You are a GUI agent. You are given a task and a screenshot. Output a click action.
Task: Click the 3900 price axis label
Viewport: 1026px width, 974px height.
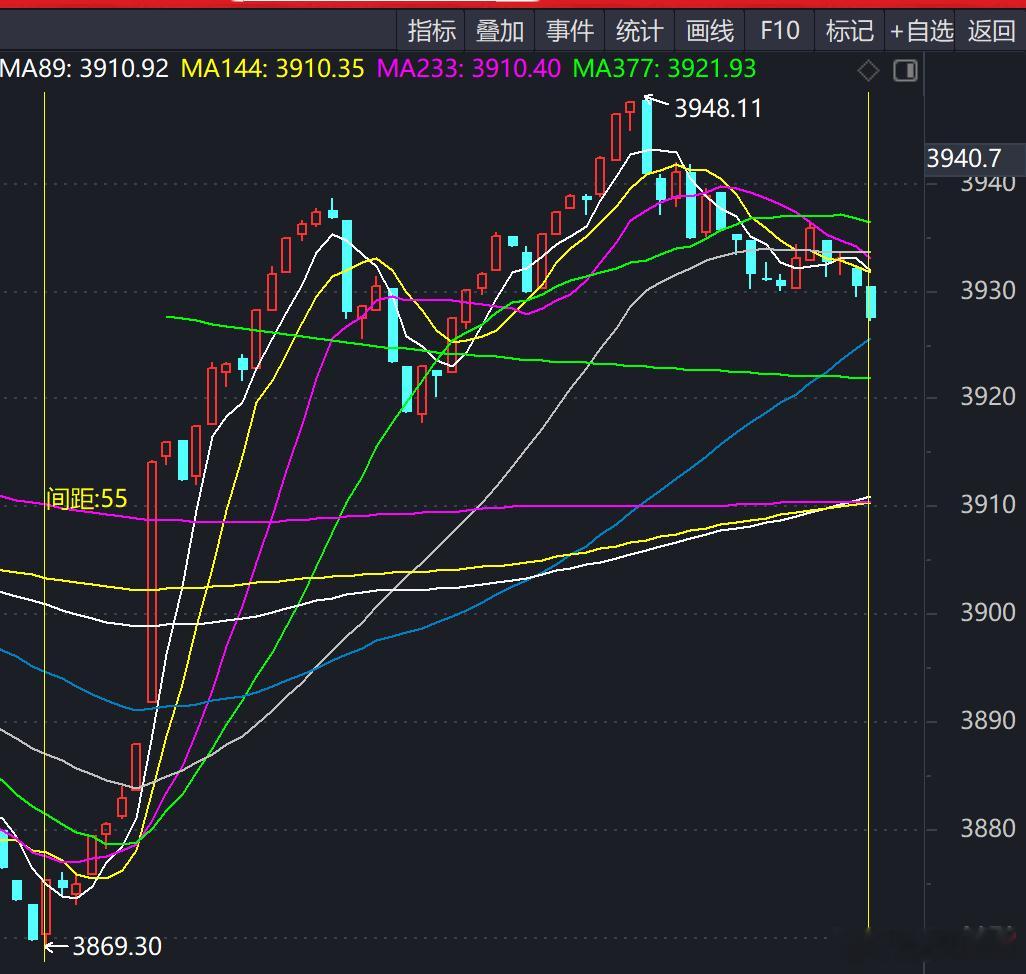(987, 612)
